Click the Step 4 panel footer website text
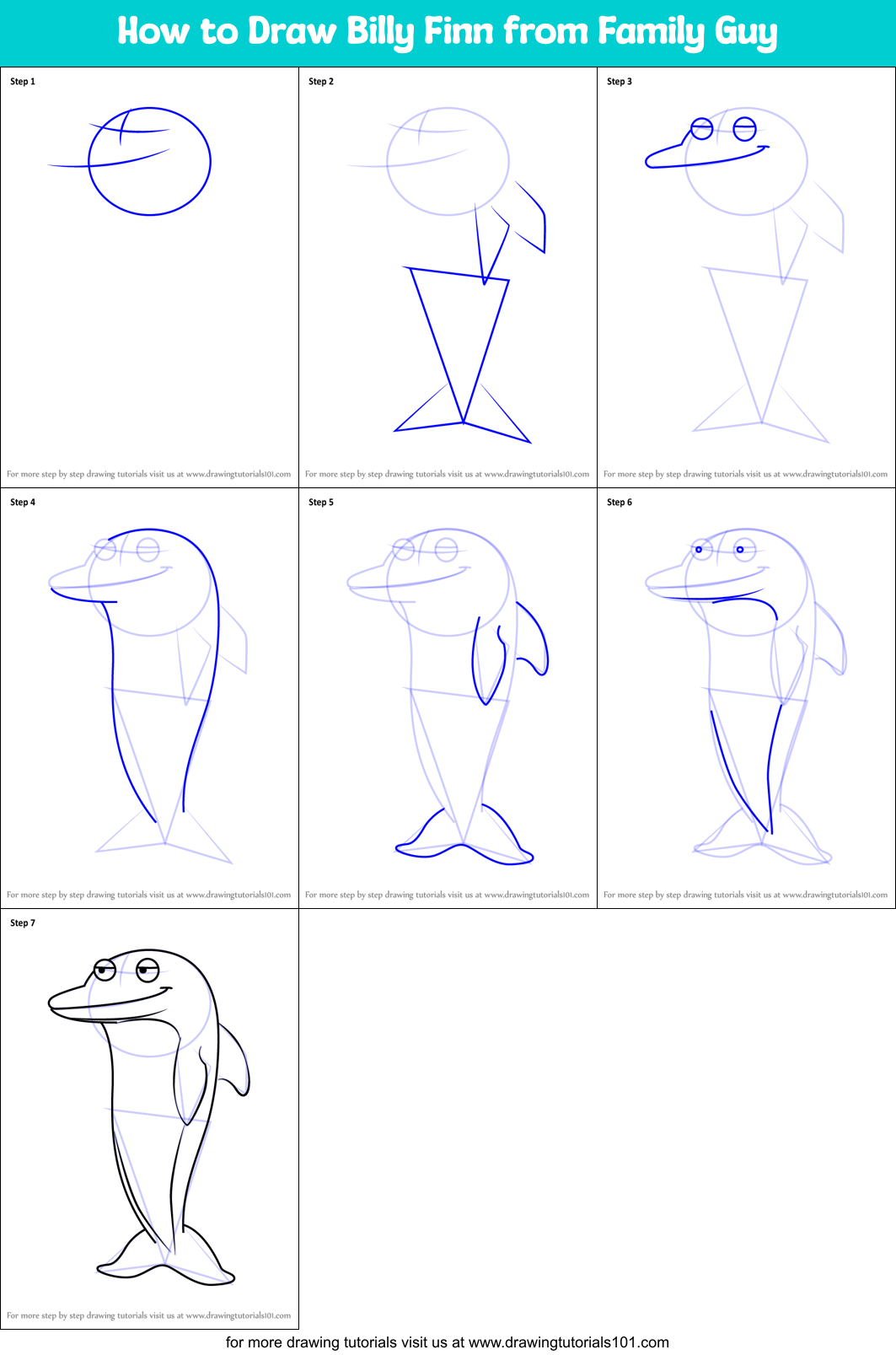 click(149, 895)
